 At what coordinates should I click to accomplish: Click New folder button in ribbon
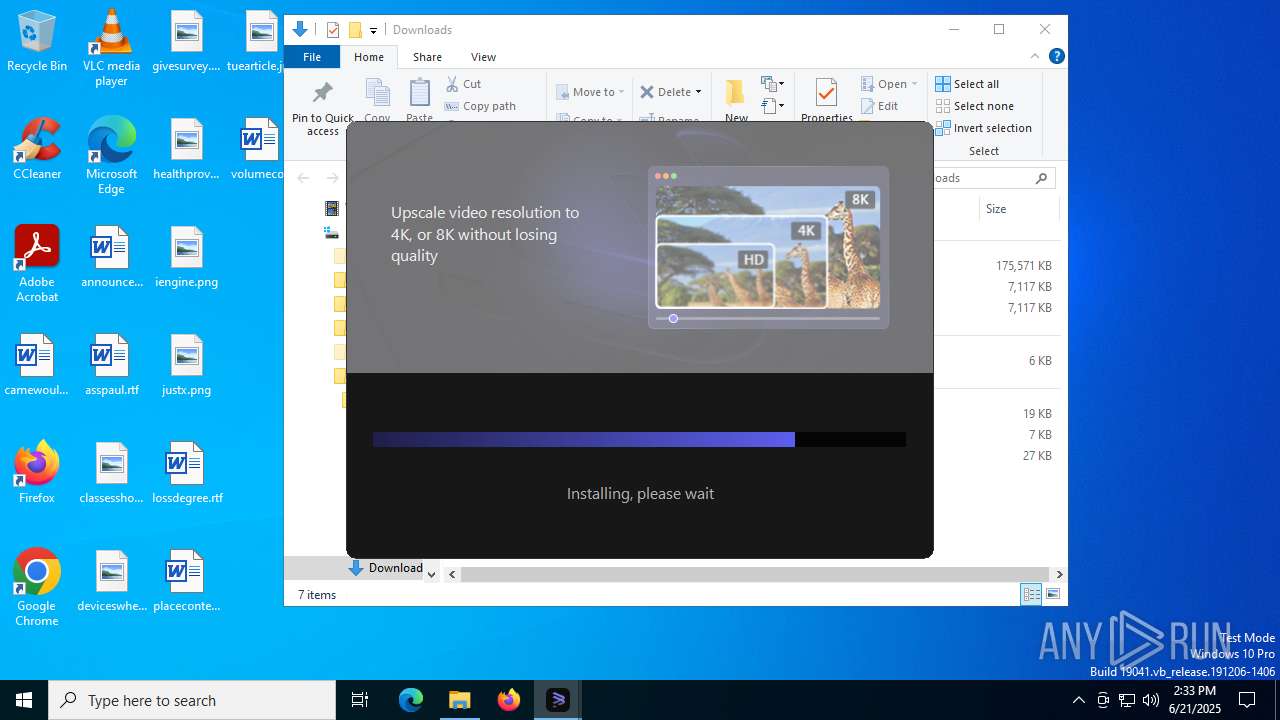[736, 100]
